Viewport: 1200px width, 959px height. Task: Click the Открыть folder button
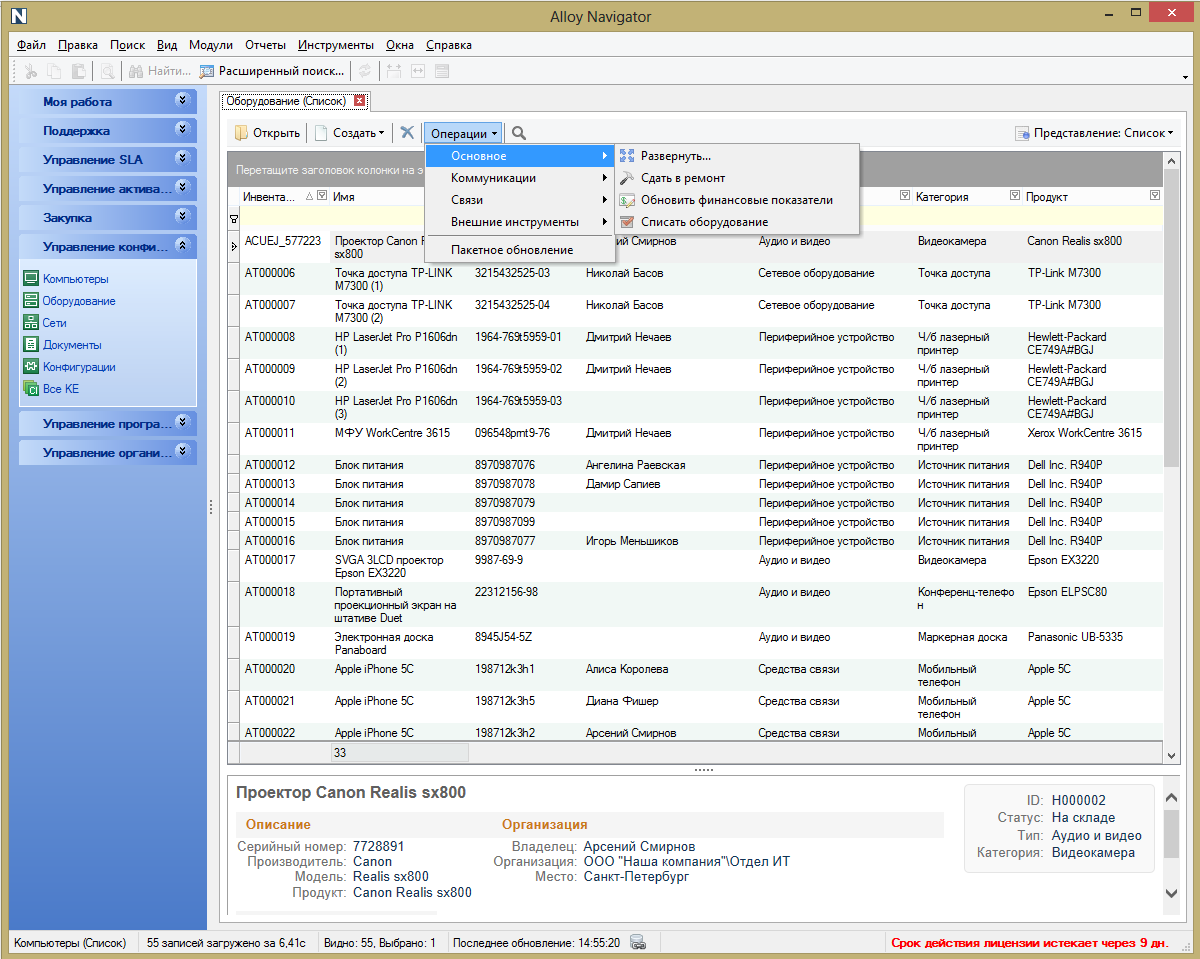pos(267,133)
